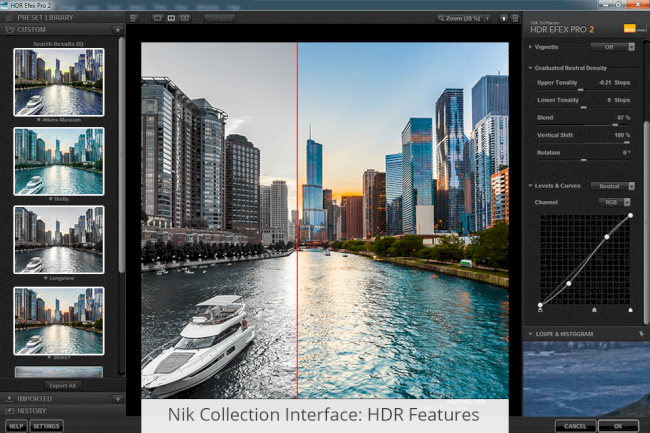
Task: Click the Search Results (6) label
Action: 58,44
